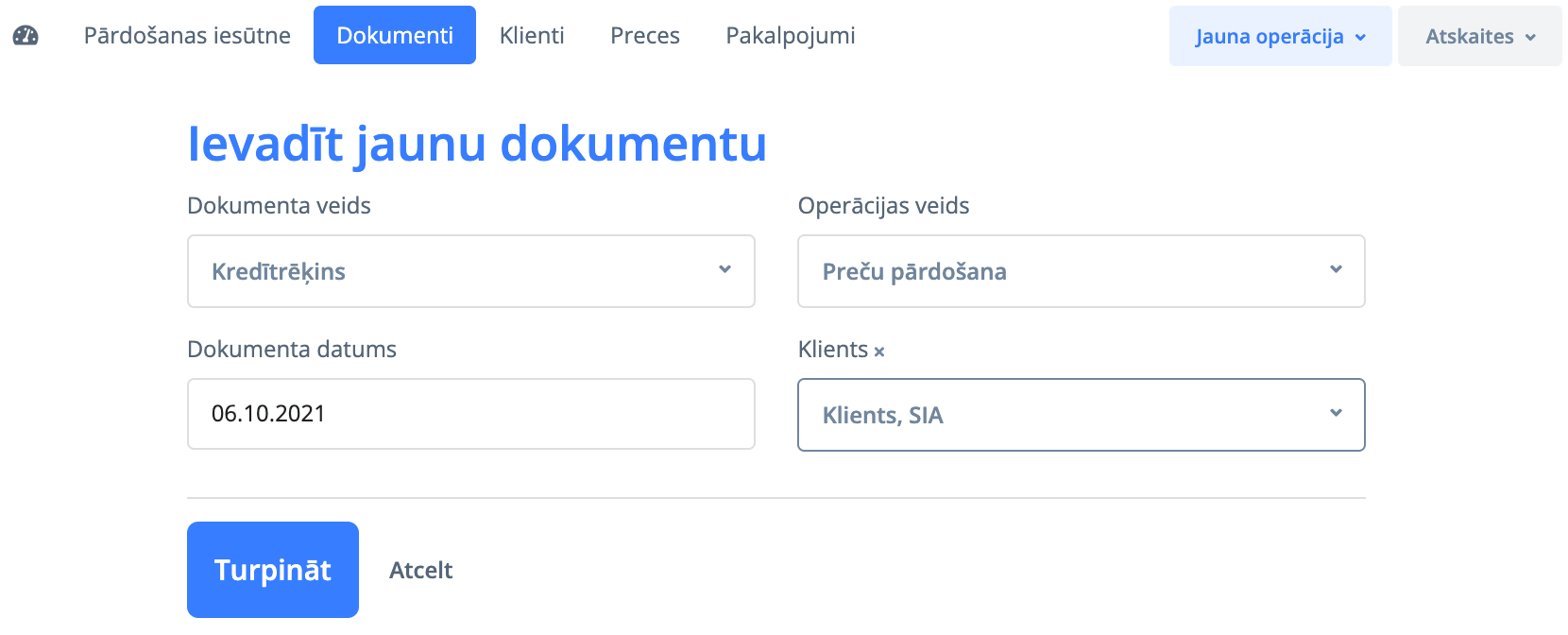Navigate to Preces tab

pos(645,36)
